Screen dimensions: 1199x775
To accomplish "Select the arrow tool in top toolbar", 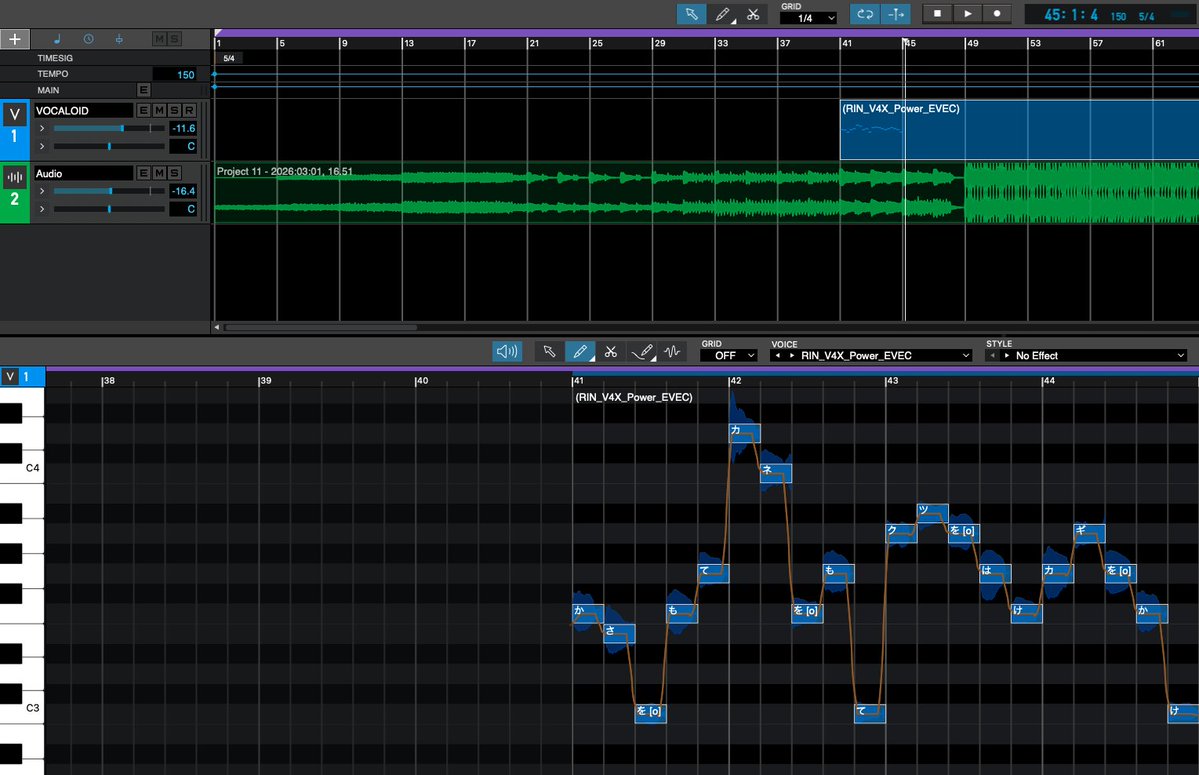I will [691, 14].
